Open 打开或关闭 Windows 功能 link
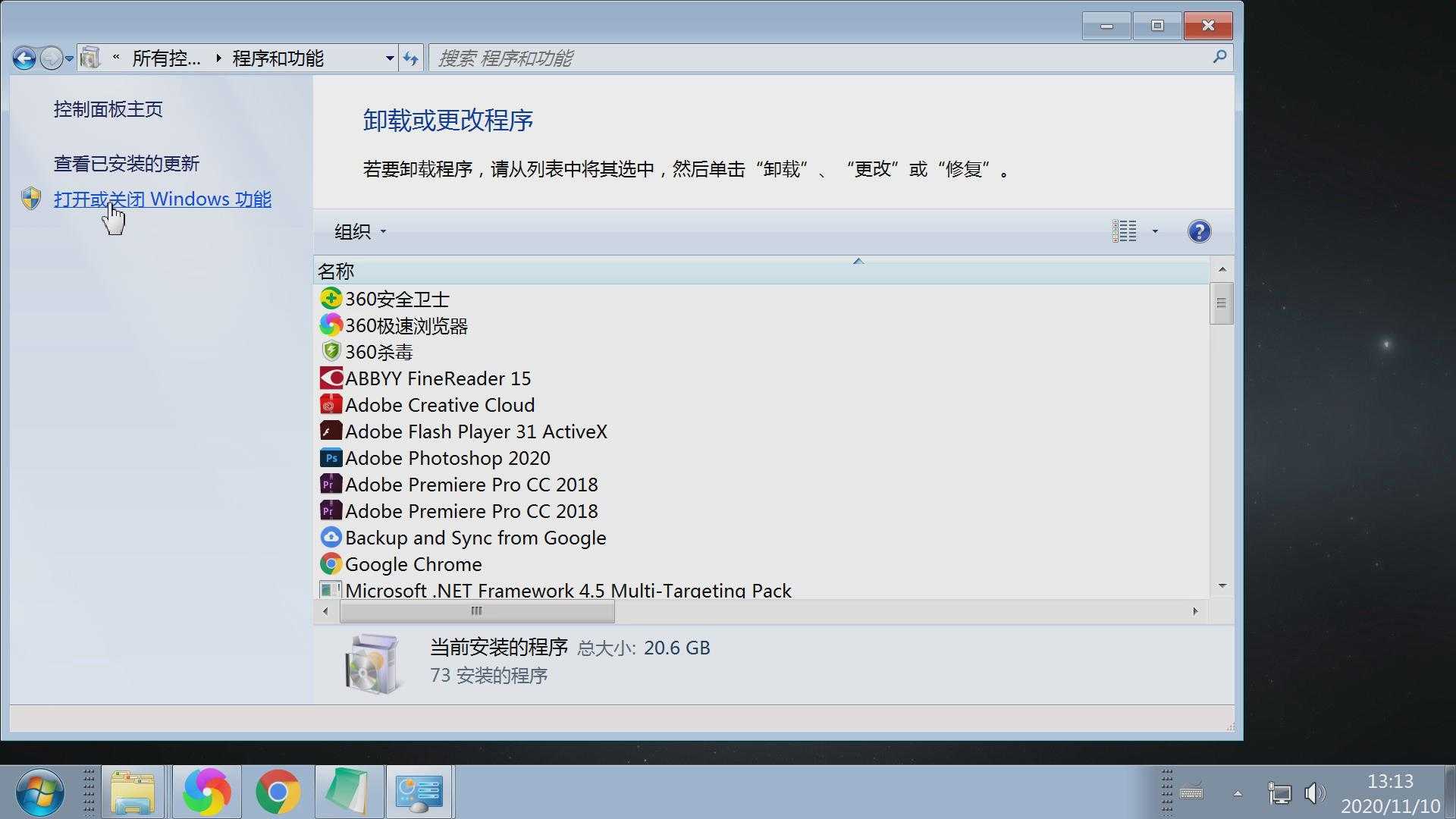 pyautogui.click(x=162, y=199)
